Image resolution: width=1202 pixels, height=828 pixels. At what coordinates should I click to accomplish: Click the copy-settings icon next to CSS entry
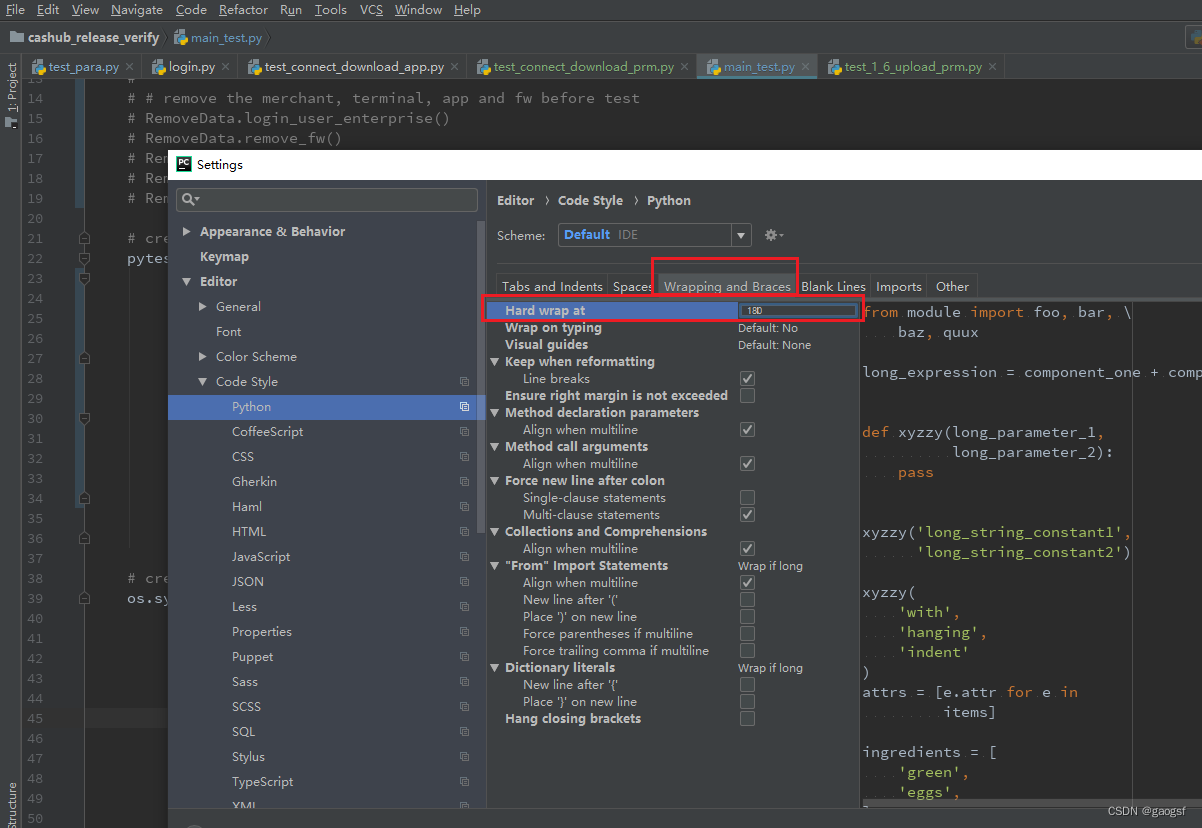(464, 456)
